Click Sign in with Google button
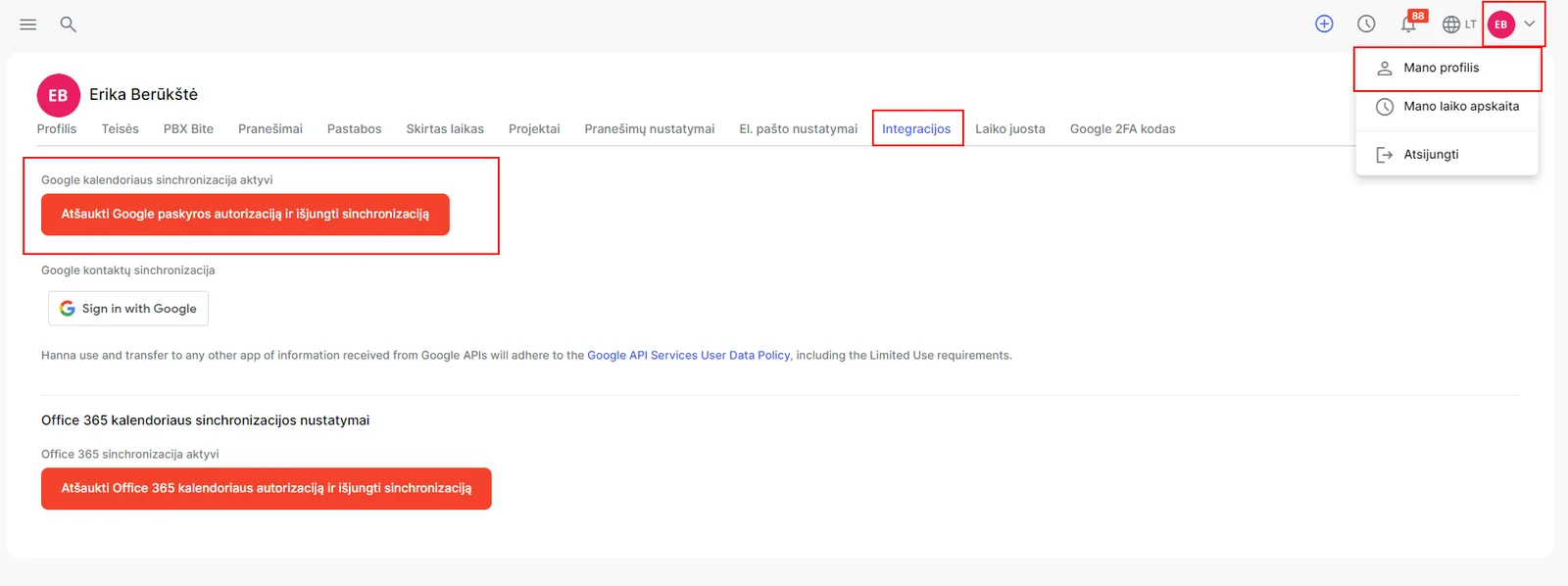 point(128,309)
